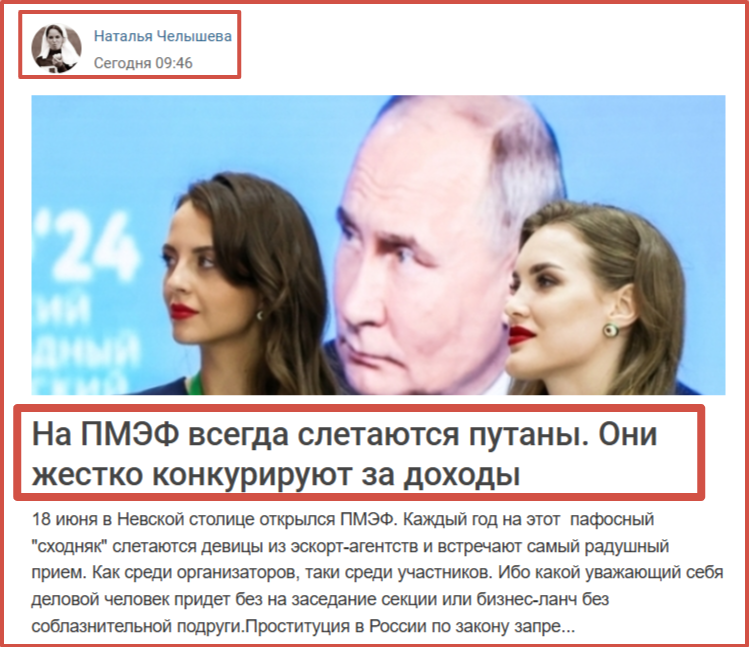
Task: Open the post timestamp Сегодня 09:46
Action: (x=143, y=63)
